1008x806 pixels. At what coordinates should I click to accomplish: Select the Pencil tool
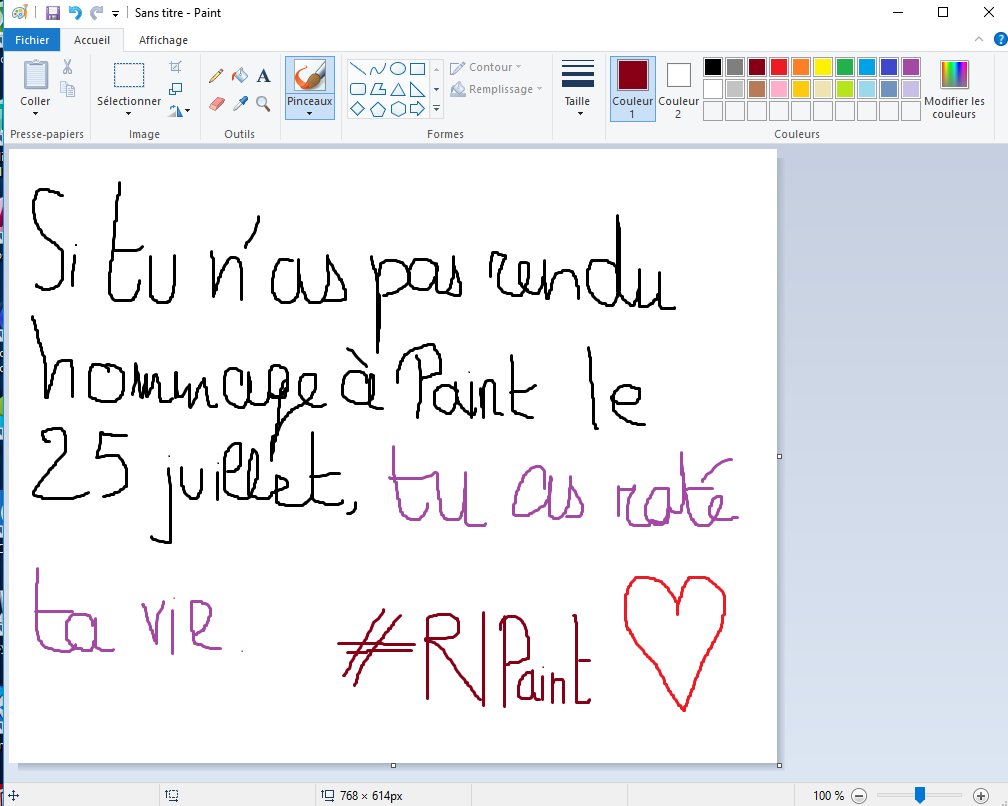click(x=216, y=76)
